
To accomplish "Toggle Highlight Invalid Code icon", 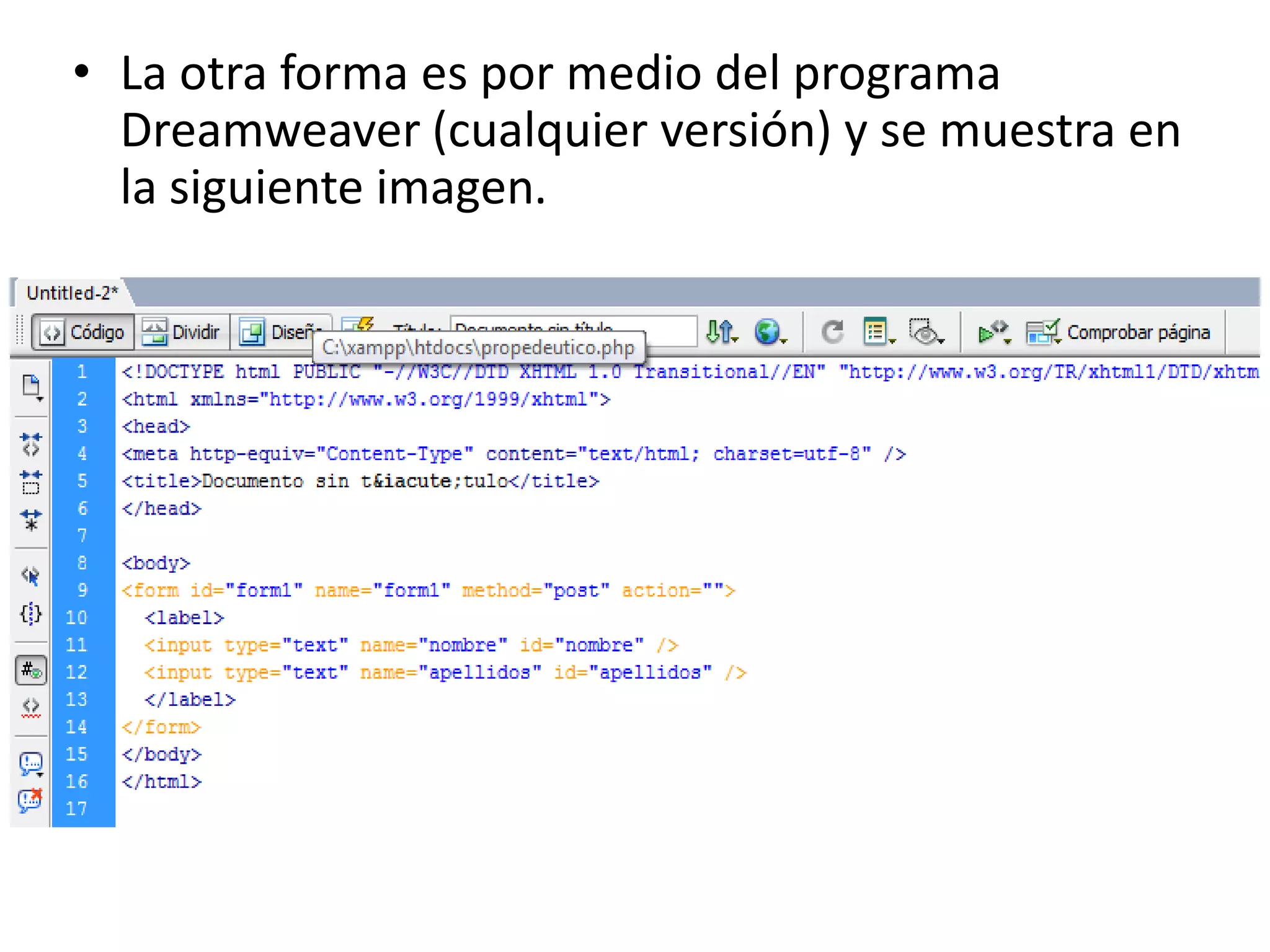I will (31, 707).
